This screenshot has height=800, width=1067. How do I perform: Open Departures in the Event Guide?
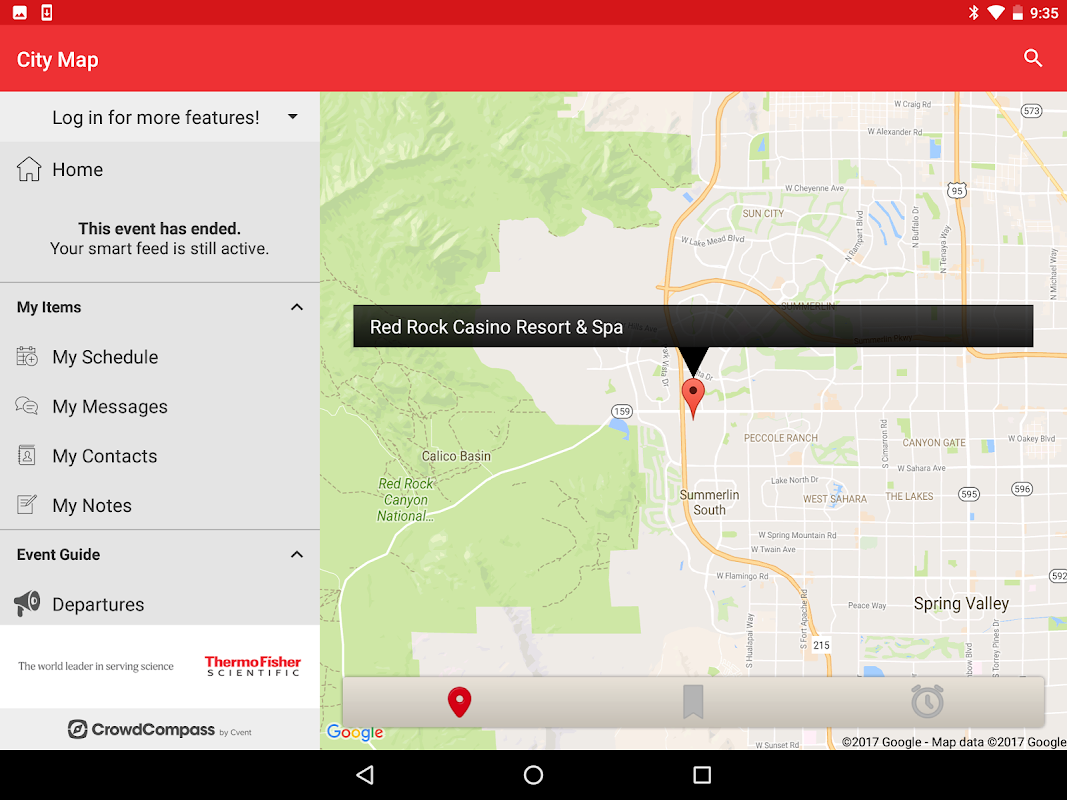(x=160, y=604)
